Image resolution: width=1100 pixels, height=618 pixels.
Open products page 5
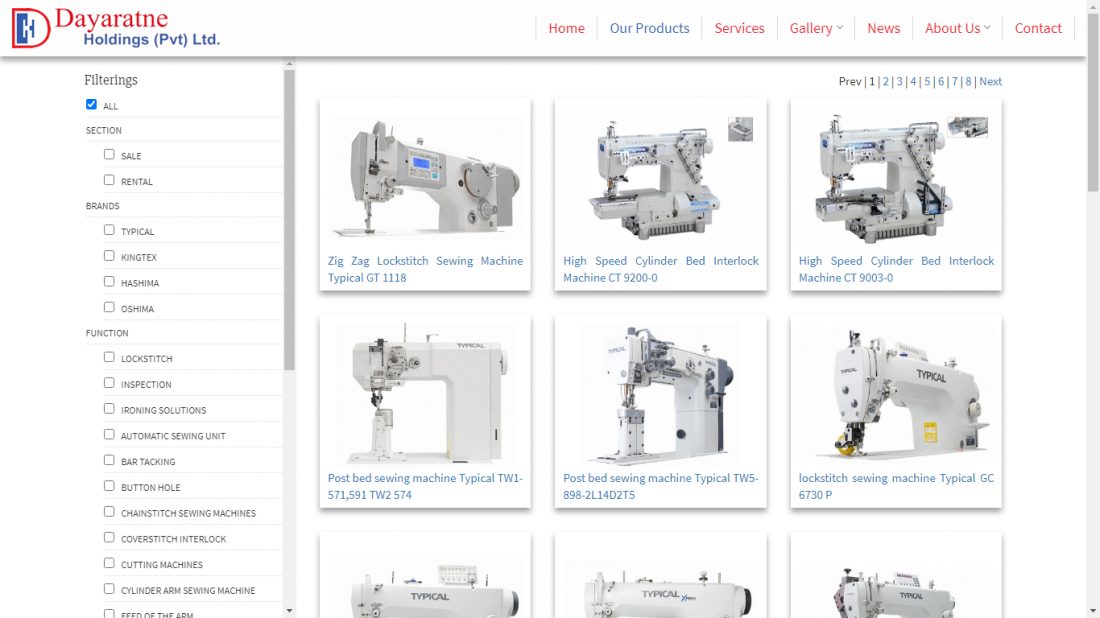click(x=927, y=81)
